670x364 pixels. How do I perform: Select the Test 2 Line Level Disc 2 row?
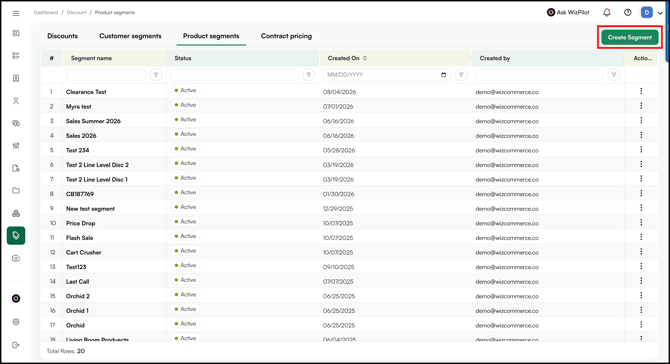(349, 164)
